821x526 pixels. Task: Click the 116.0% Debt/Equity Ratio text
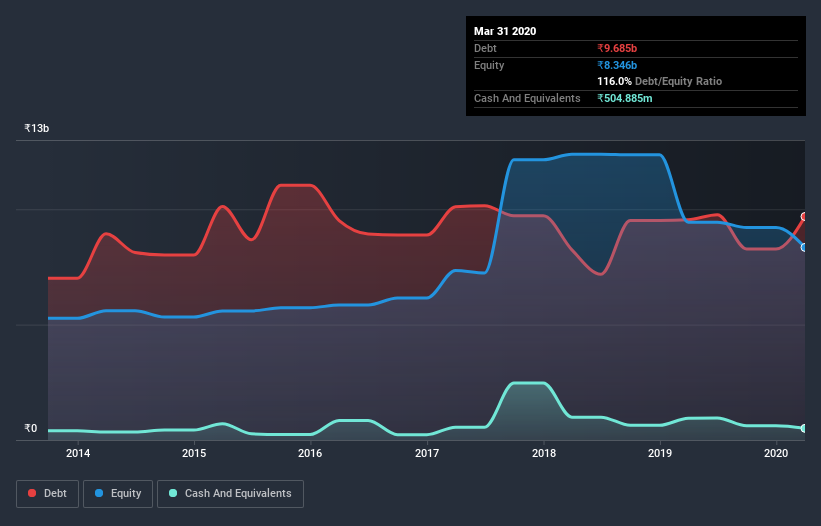660,81
